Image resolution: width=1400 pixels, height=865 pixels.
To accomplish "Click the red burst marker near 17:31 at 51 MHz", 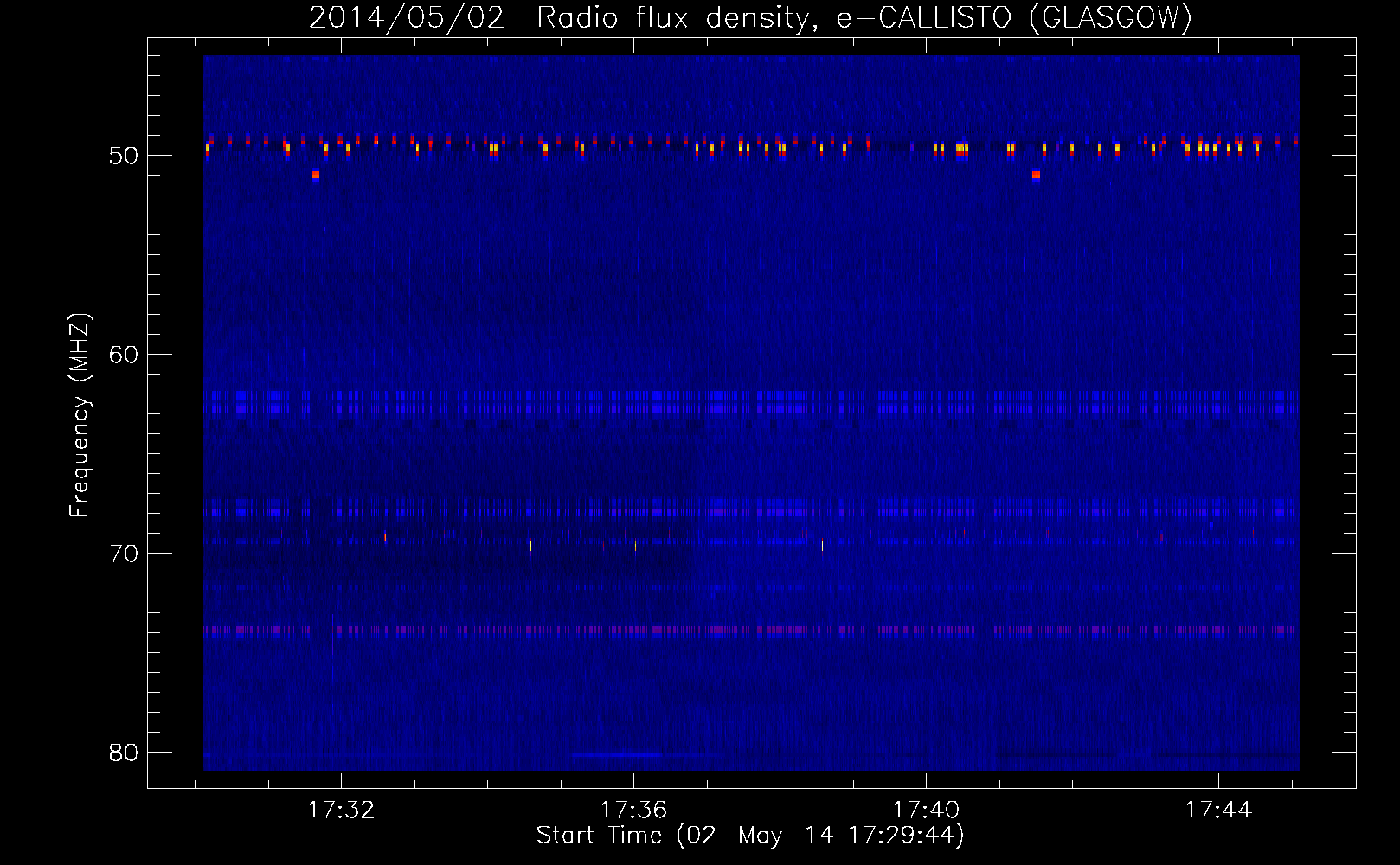I will [316, 175].
